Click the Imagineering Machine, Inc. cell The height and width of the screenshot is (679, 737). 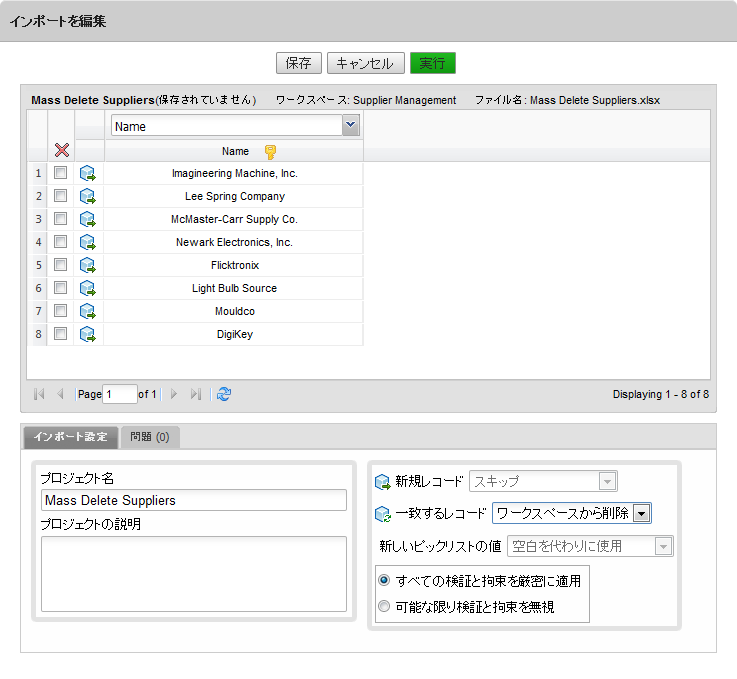point(234,173)
